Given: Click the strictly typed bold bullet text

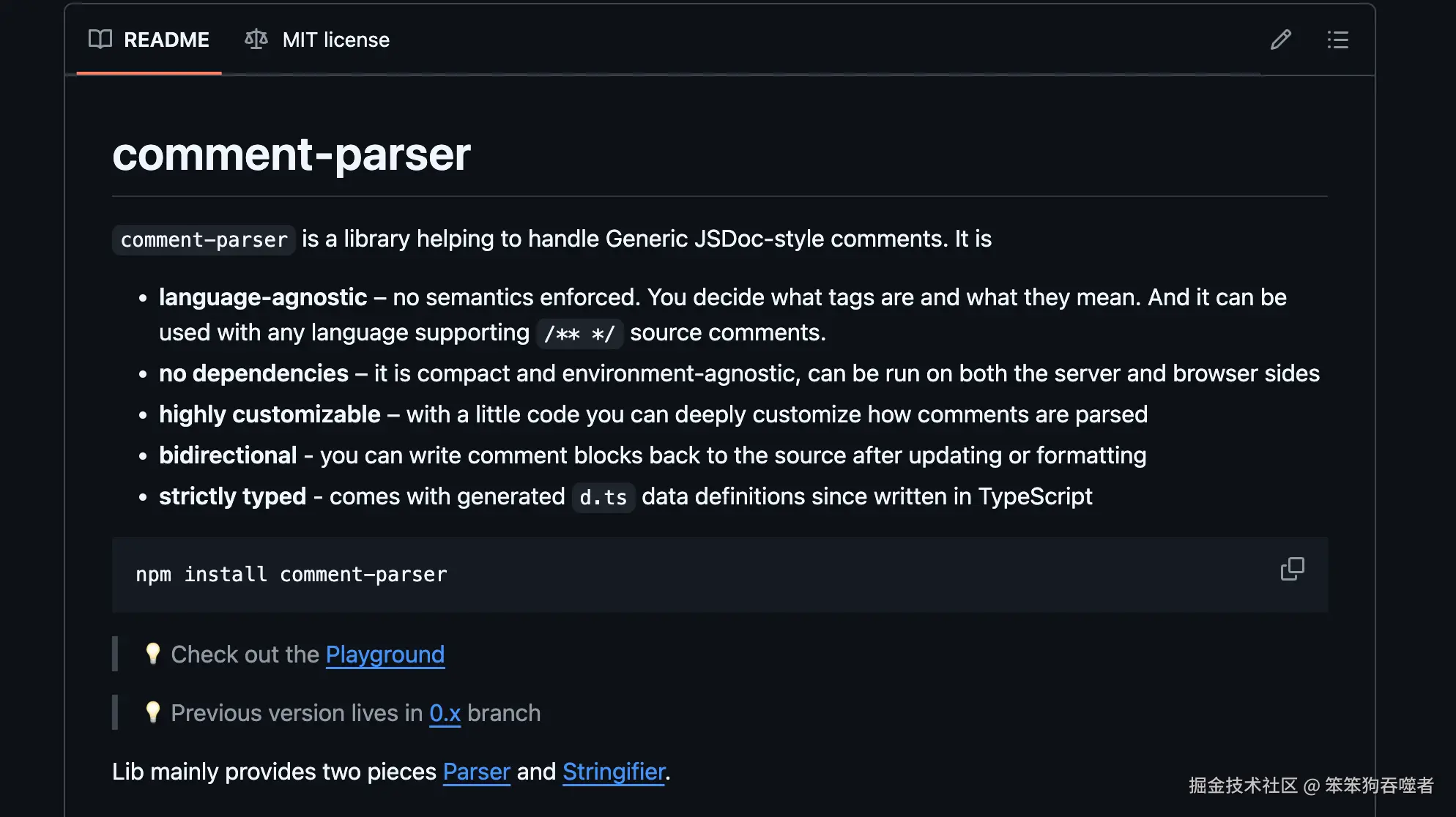Looking at the screenshot, I should [x=232, y=496].
